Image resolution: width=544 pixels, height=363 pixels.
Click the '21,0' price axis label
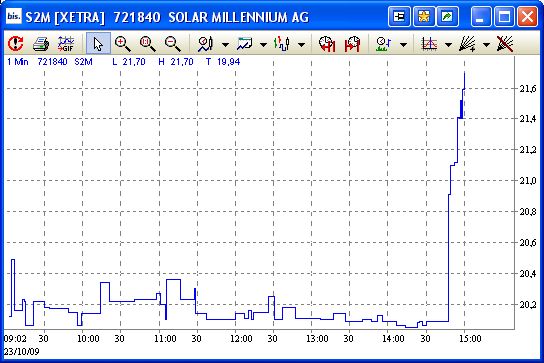(528, 180)
